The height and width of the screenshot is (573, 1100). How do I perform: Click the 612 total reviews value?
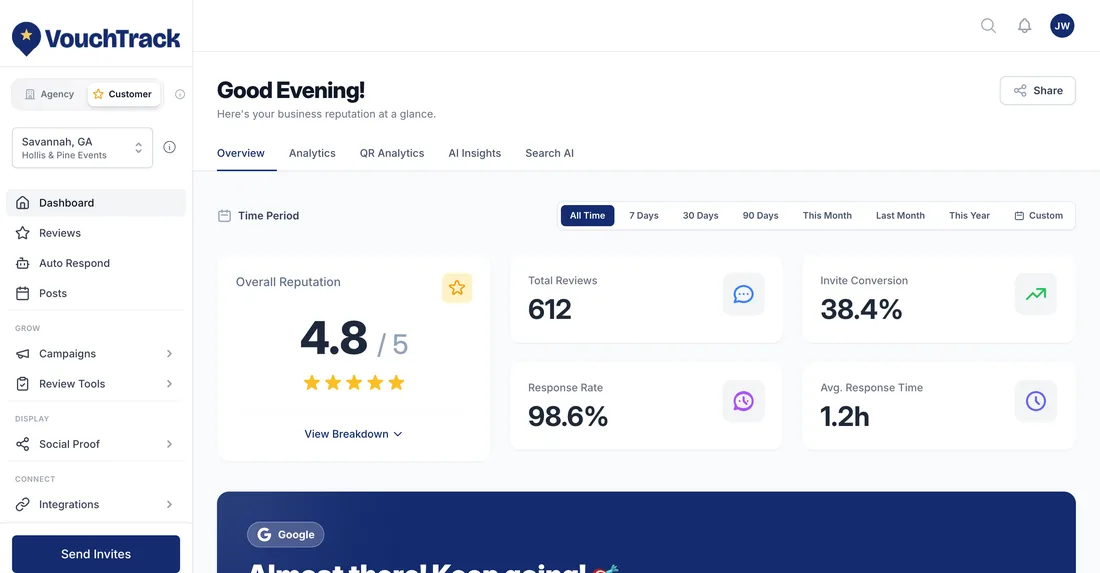(549, 309)
